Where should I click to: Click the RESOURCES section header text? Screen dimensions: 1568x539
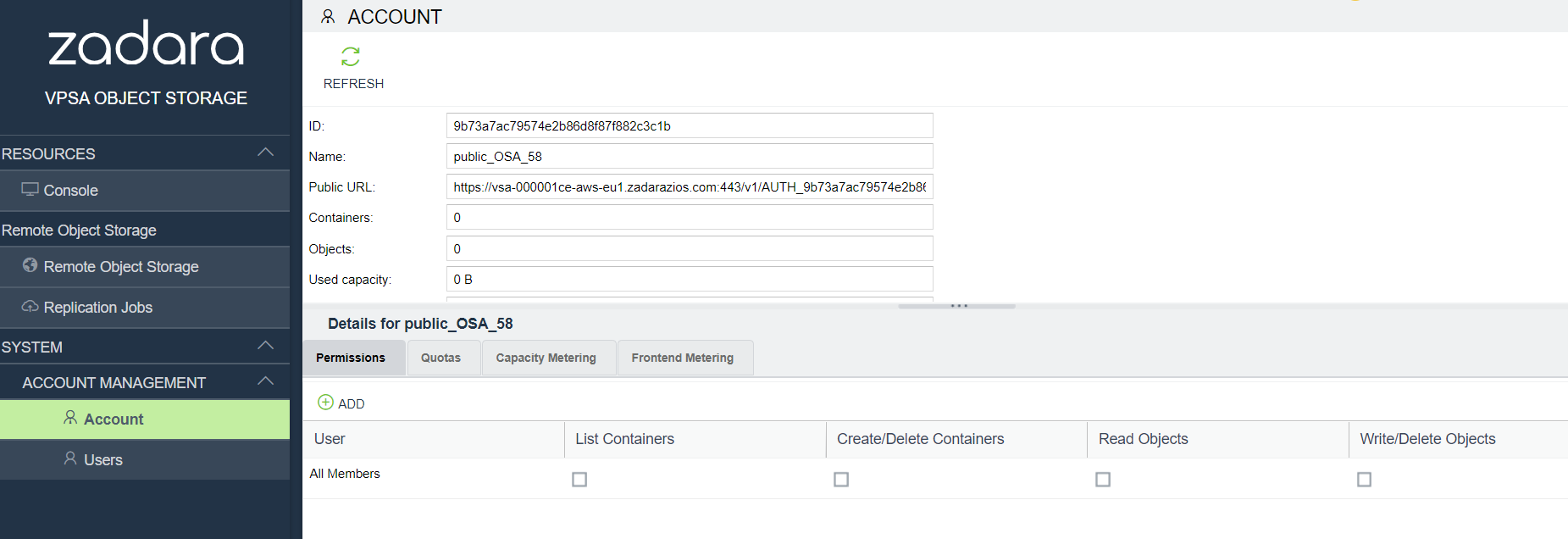coord(48,154)
